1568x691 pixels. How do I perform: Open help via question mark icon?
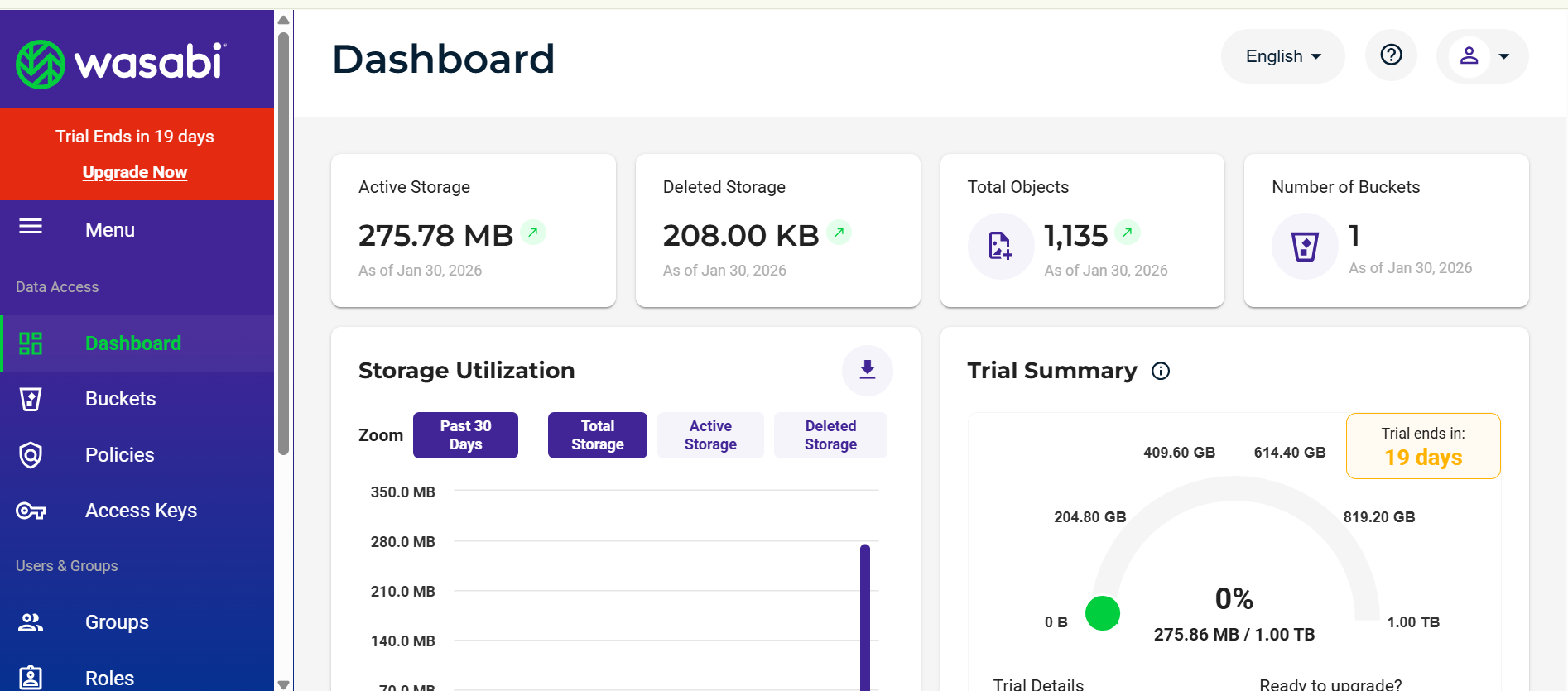(1391, 55)
